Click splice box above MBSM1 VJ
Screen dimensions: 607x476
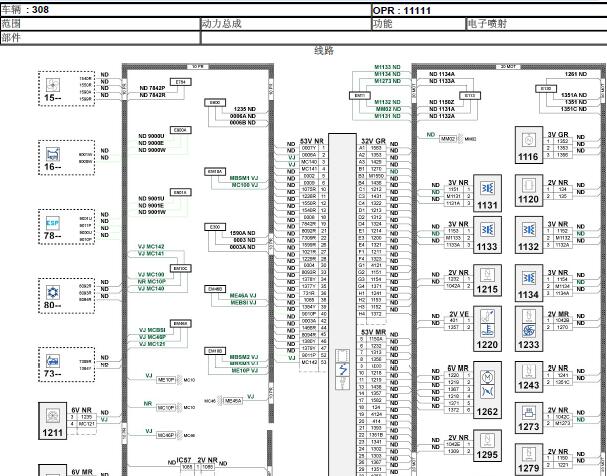click(x=215, y=171)
